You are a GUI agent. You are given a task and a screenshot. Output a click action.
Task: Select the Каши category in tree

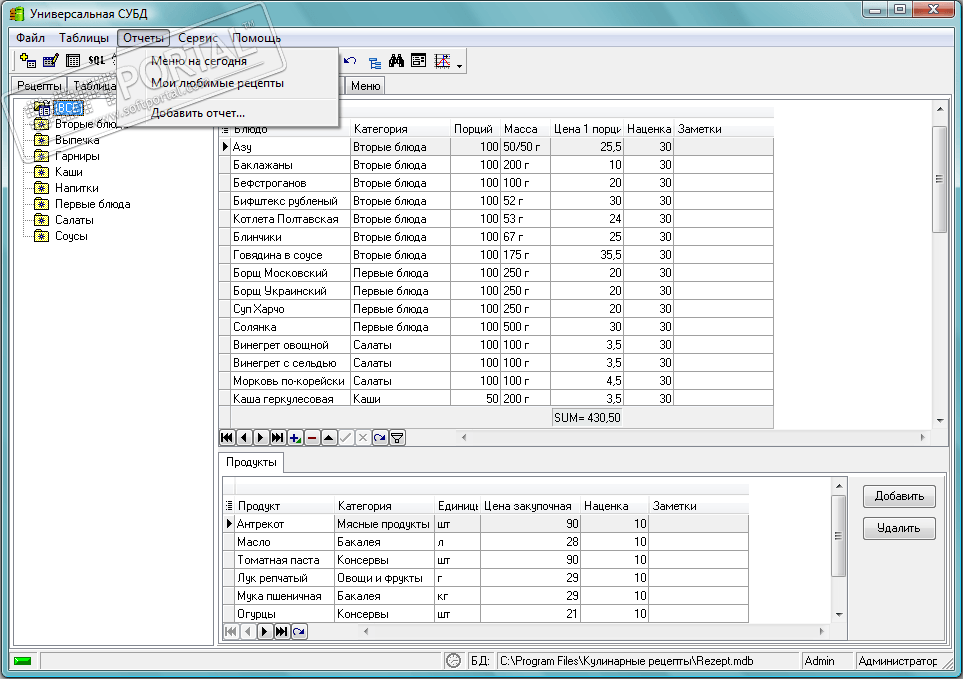point(69,172)
